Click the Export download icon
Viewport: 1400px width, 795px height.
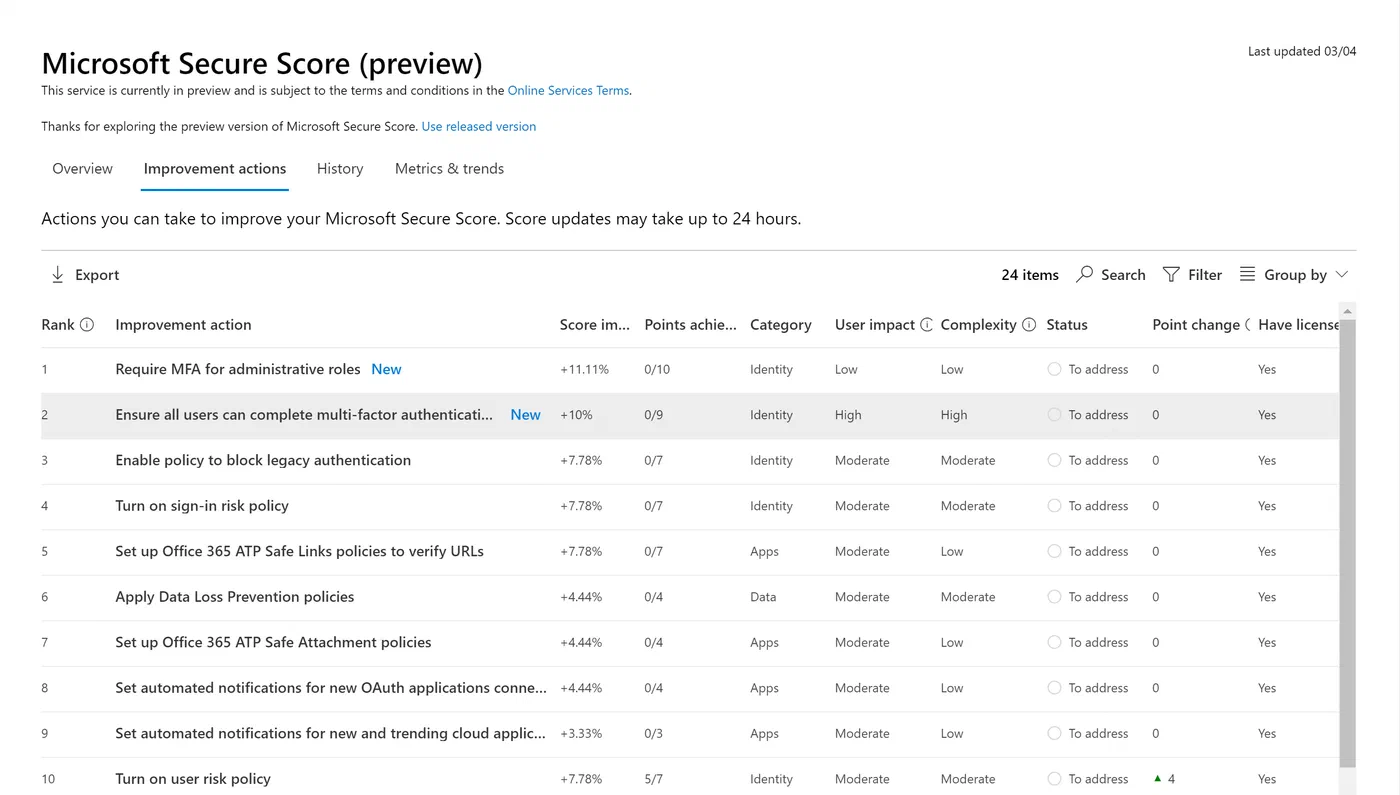click(58, 275)
